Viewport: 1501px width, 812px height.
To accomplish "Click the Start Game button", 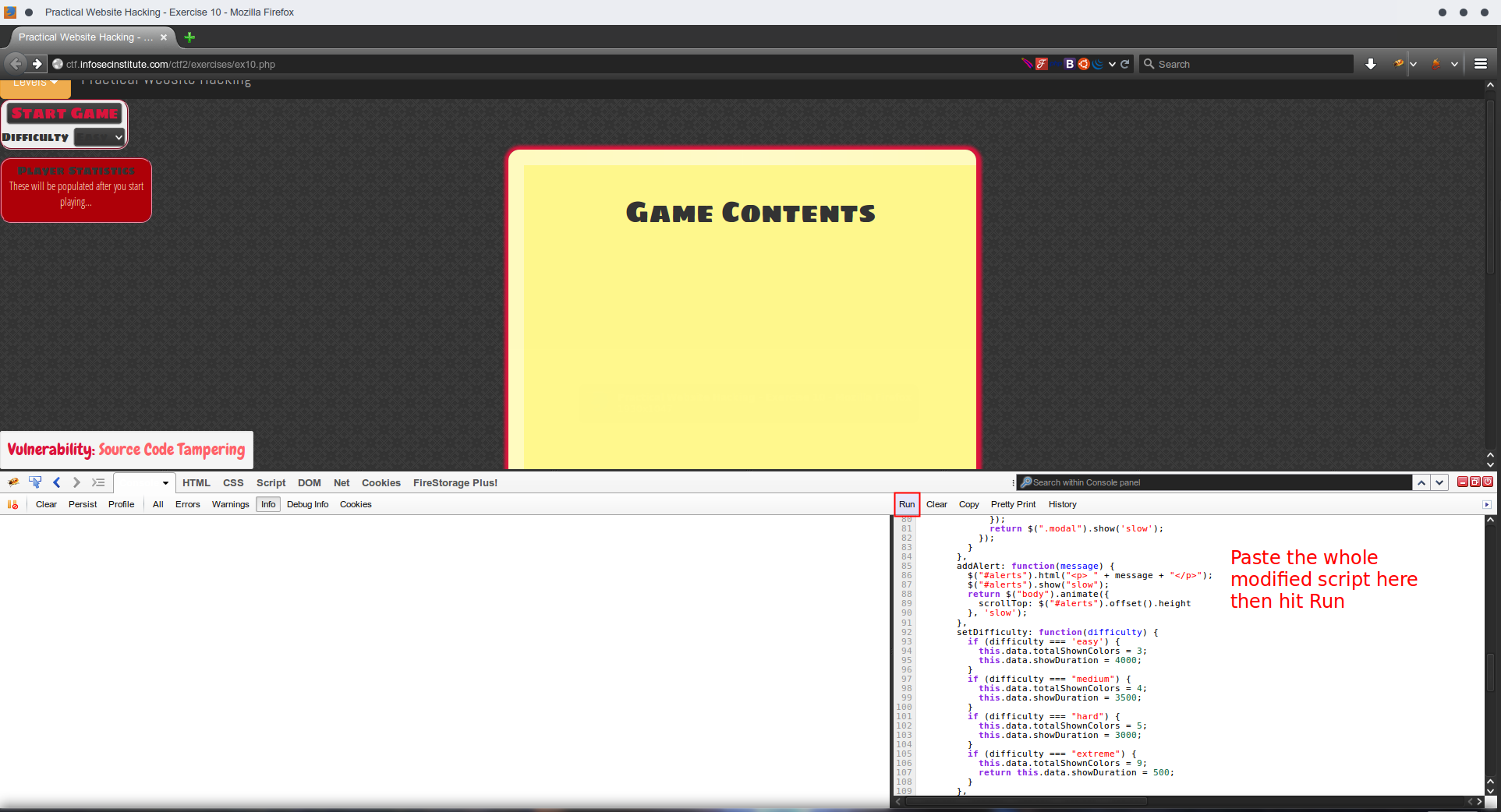I will [65, 113].
